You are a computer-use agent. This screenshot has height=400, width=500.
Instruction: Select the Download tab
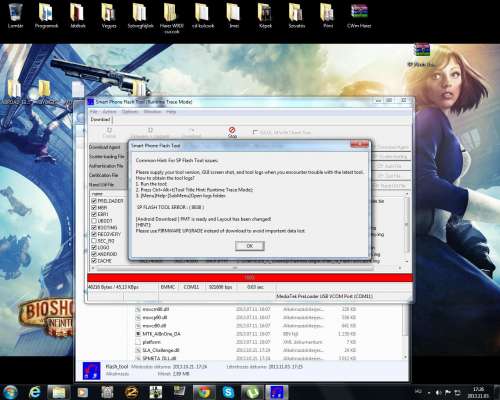100,119
